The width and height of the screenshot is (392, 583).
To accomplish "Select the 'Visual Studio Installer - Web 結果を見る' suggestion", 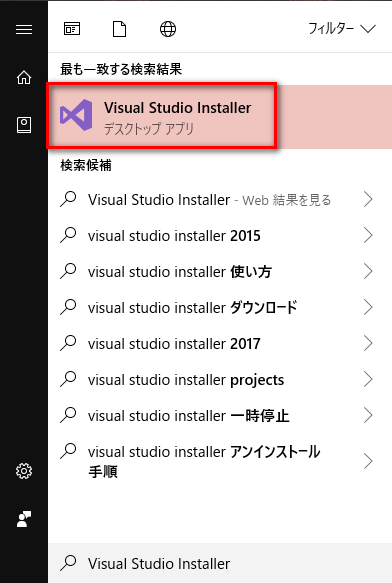I will click(219, 200).
